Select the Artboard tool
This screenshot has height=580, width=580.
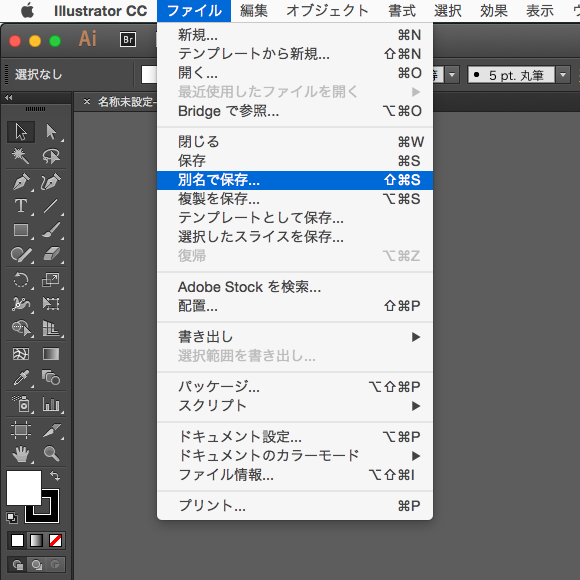coord(21,430)
